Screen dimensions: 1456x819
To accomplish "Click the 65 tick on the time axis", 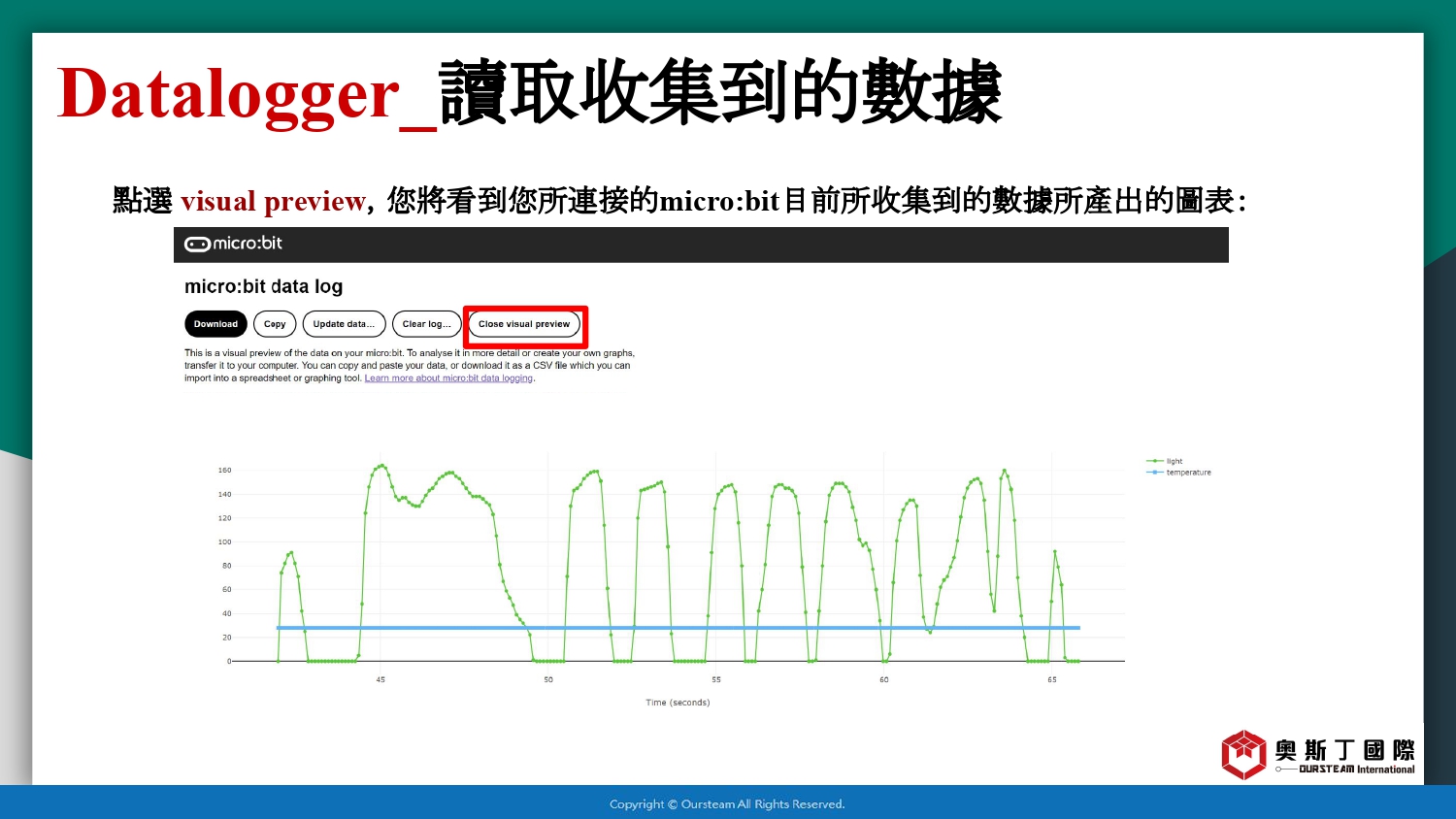I will [1051, 679].
